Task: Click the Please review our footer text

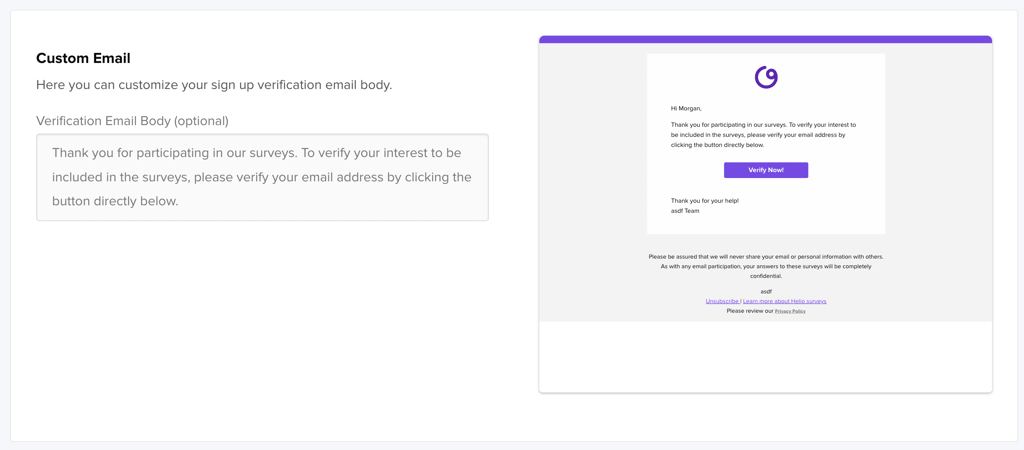Action: (749, 311)
